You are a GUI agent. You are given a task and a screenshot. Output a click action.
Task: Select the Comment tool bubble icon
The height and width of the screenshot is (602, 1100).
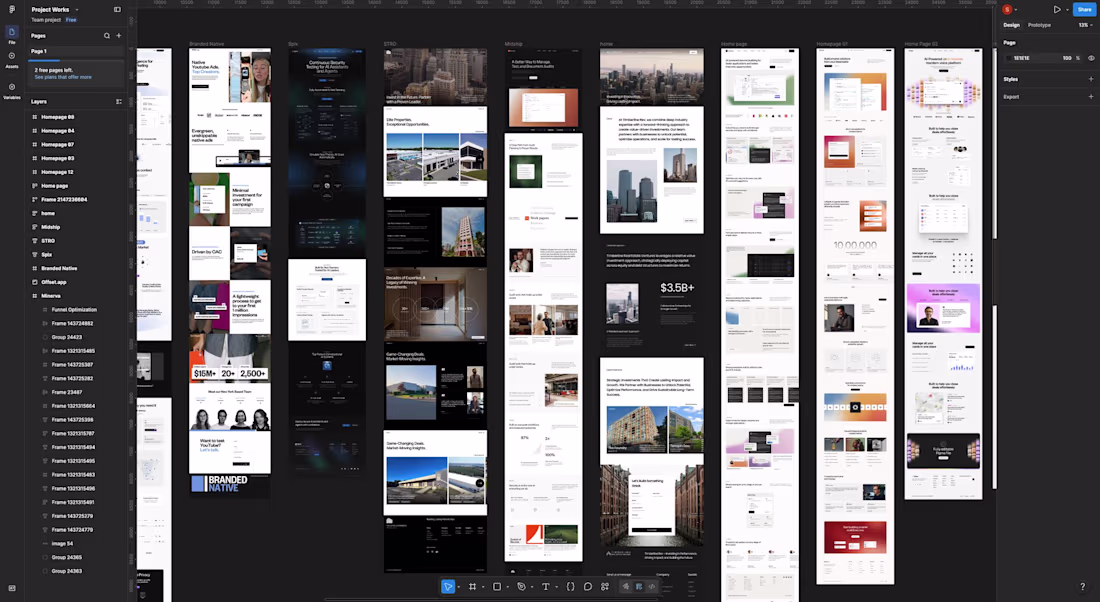[x=588, y=587]
